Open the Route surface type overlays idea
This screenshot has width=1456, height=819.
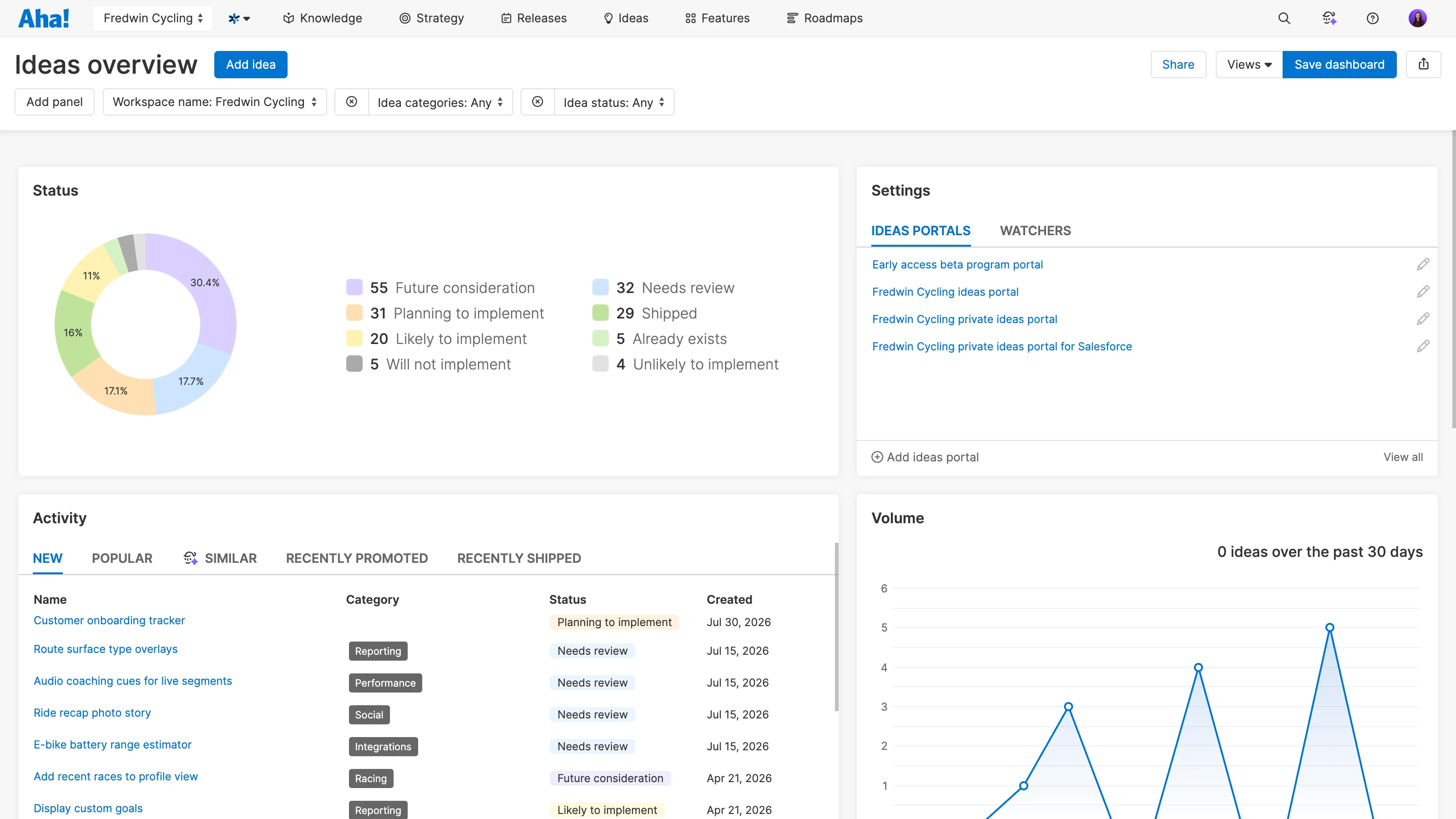(x=105, y=649)
